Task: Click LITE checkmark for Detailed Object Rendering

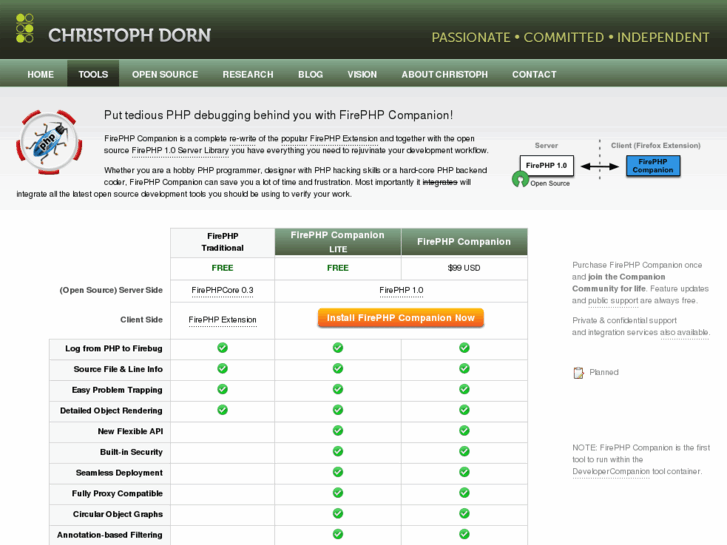Action: 338,410
